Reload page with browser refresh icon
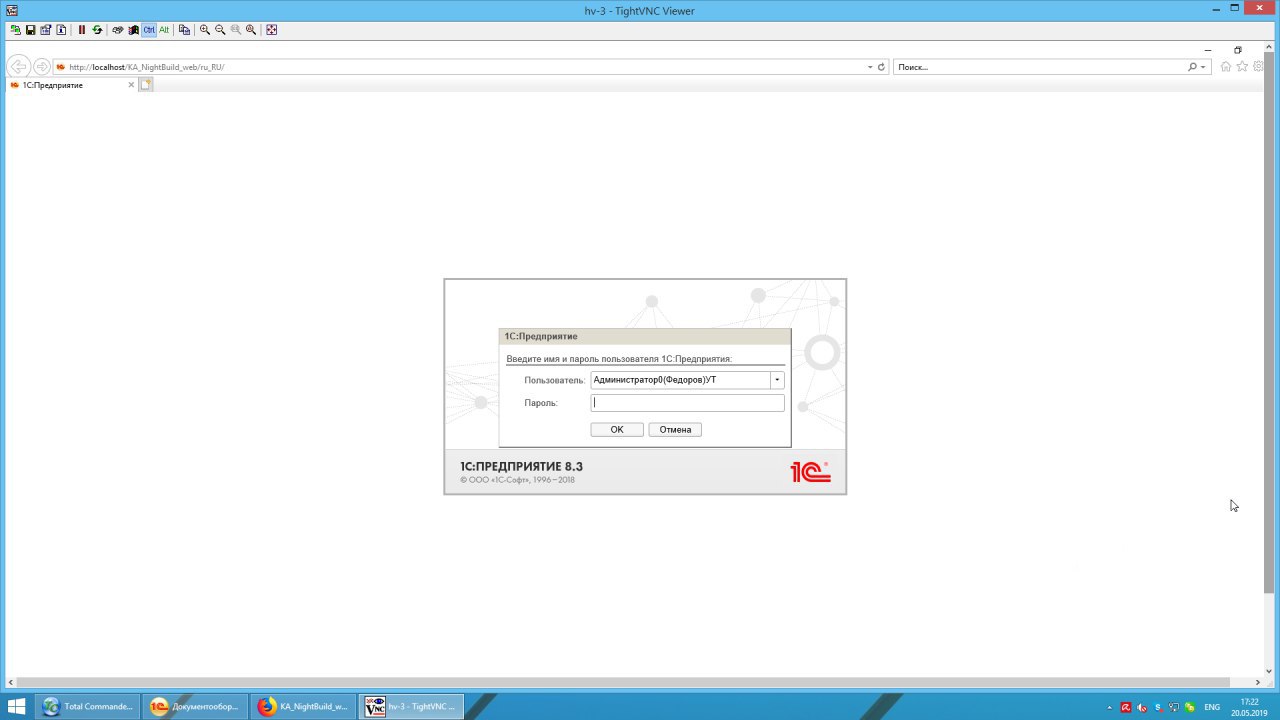Viewport: 1280px width, 720px height. pos(881,67)
